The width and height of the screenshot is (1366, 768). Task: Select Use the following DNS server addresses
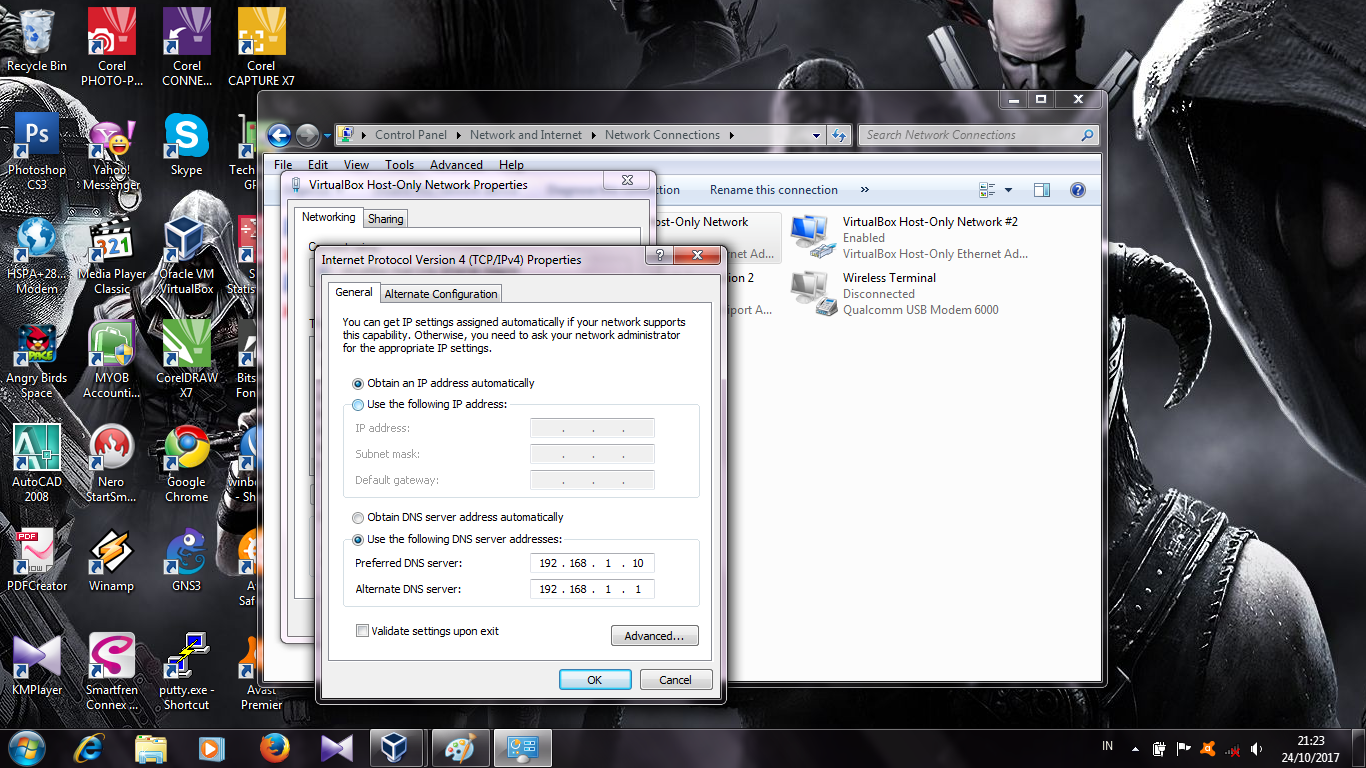click(x=358, y=540)
